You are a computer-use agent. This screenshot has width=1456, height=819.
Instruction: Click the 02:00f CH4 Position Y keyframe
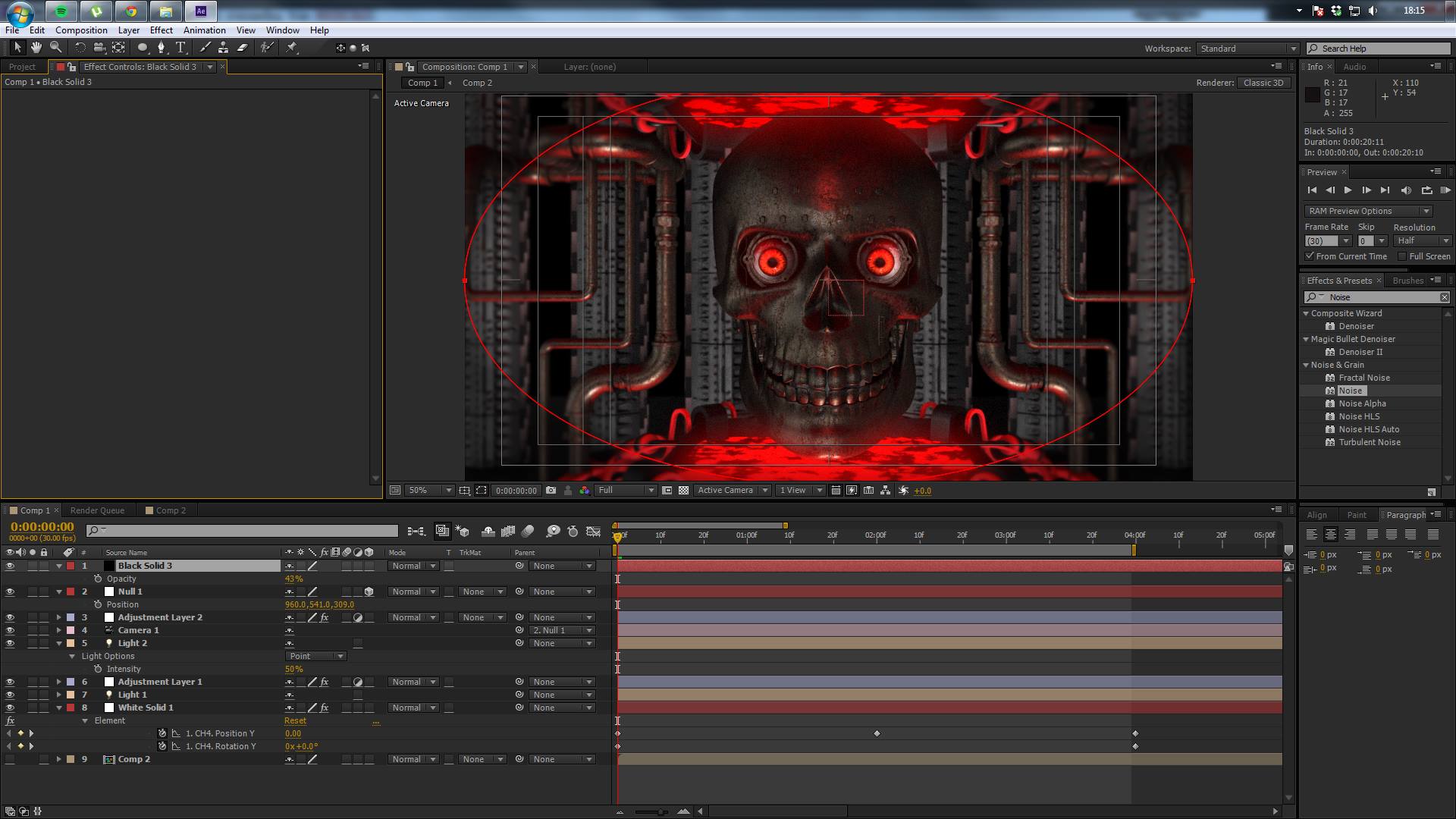click(877, 733)
